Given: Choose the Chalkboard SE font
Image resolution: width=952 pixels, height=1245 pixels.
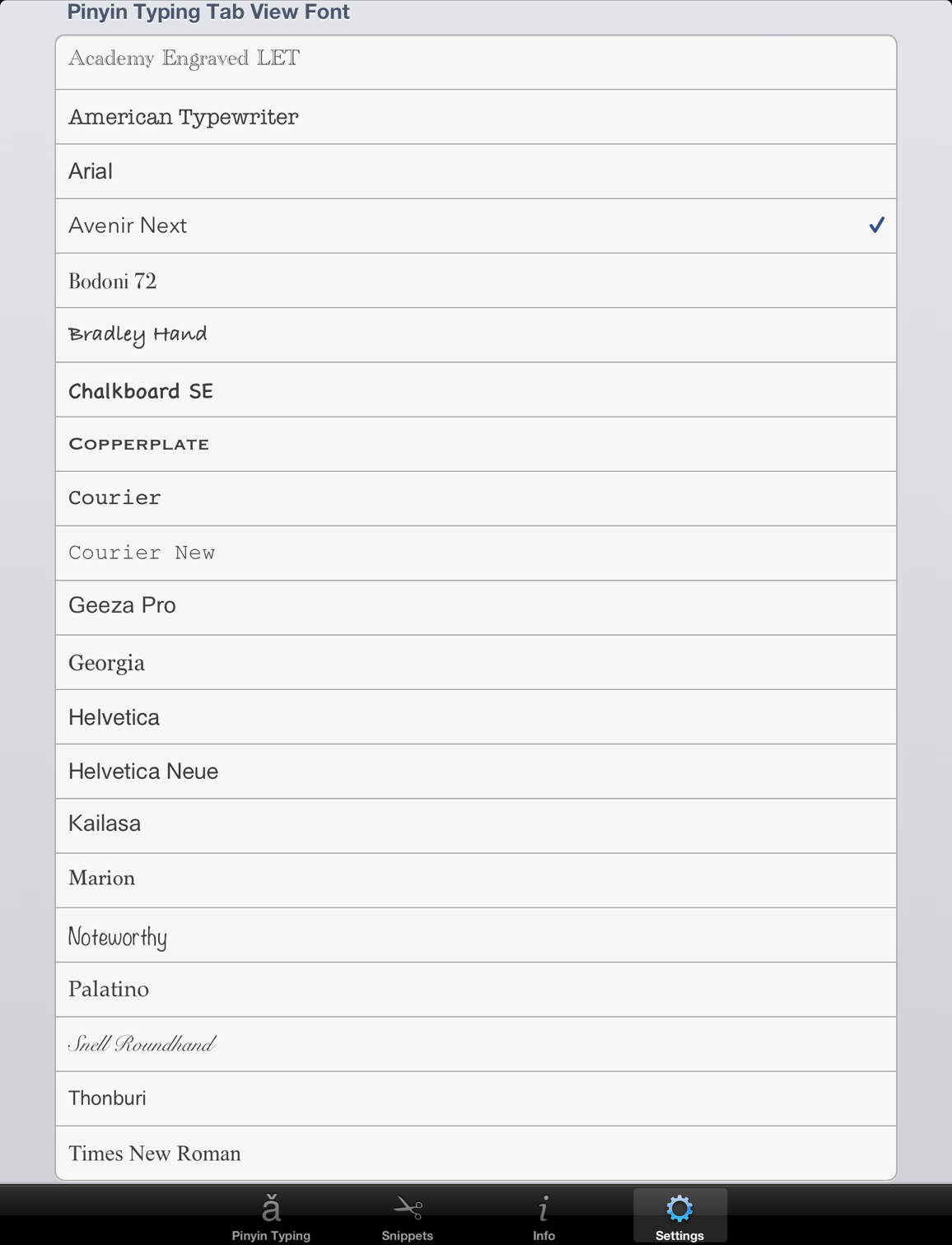Looking at the screenshot, I should (x=476, y=389).
